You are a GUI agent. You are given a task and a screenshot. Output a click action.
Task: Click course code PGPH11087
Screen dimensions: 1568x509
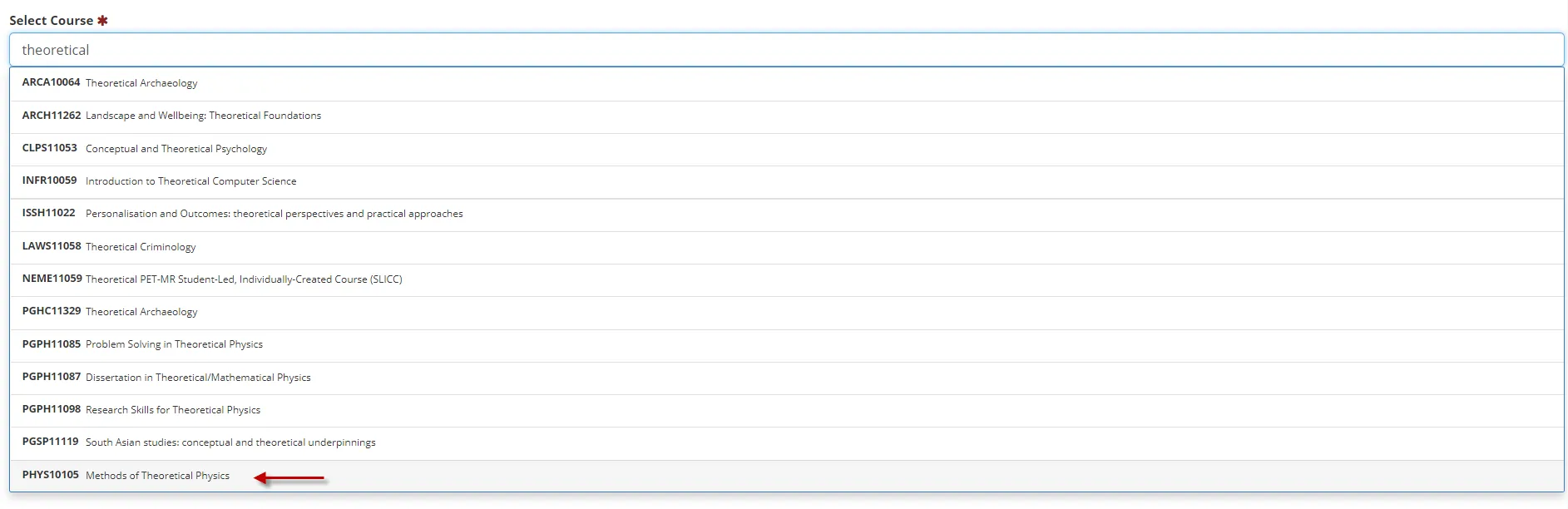click(52, 377)
